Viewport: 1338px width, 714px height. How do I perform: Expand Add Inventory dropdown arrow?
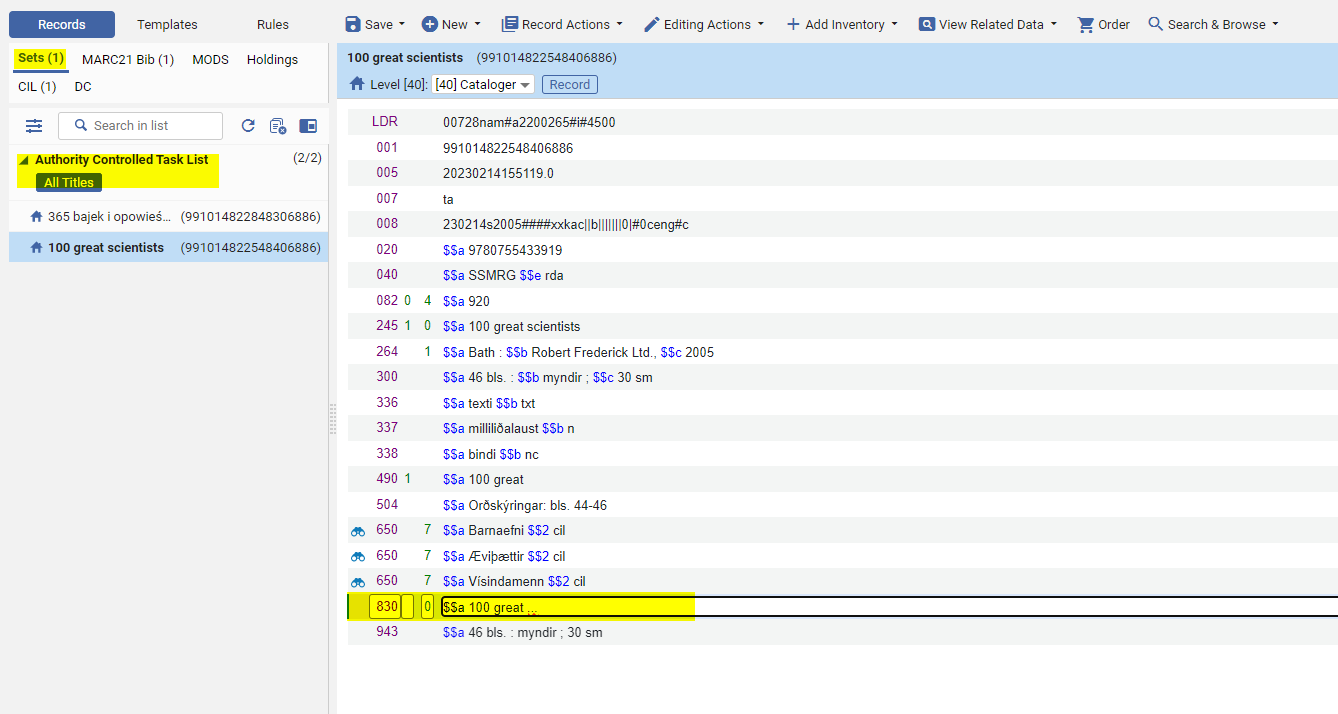pyautogui.click(x=894, y=25)
